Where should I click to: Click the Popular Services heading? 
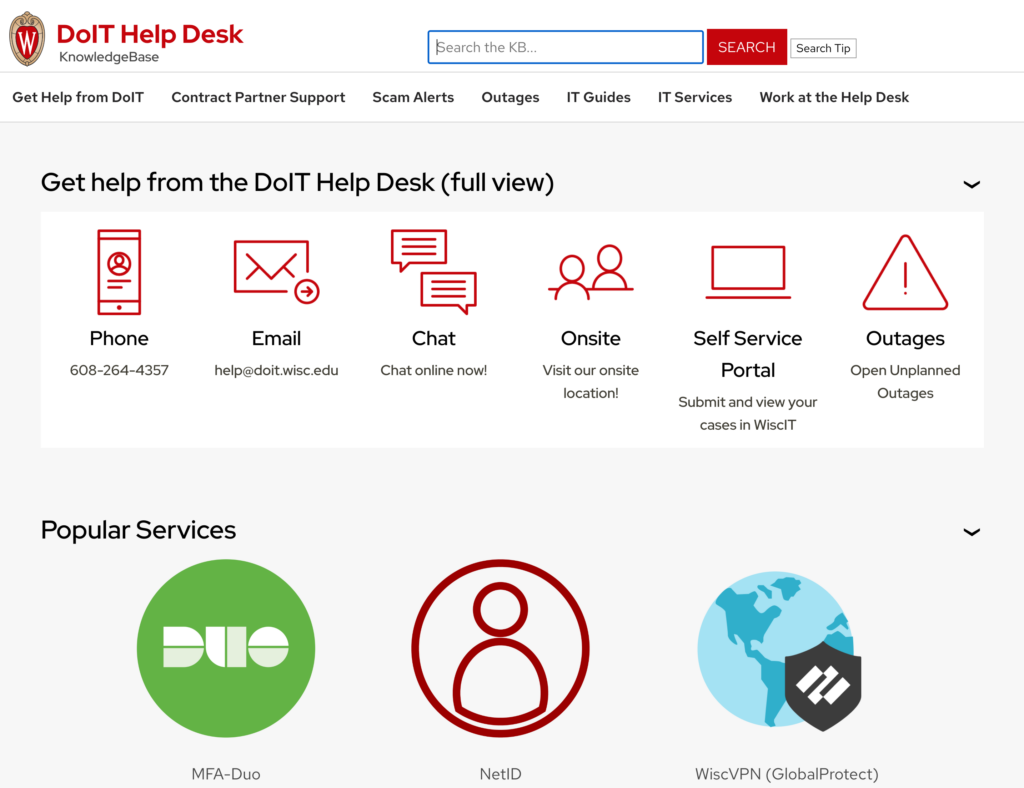coord(138,529)
